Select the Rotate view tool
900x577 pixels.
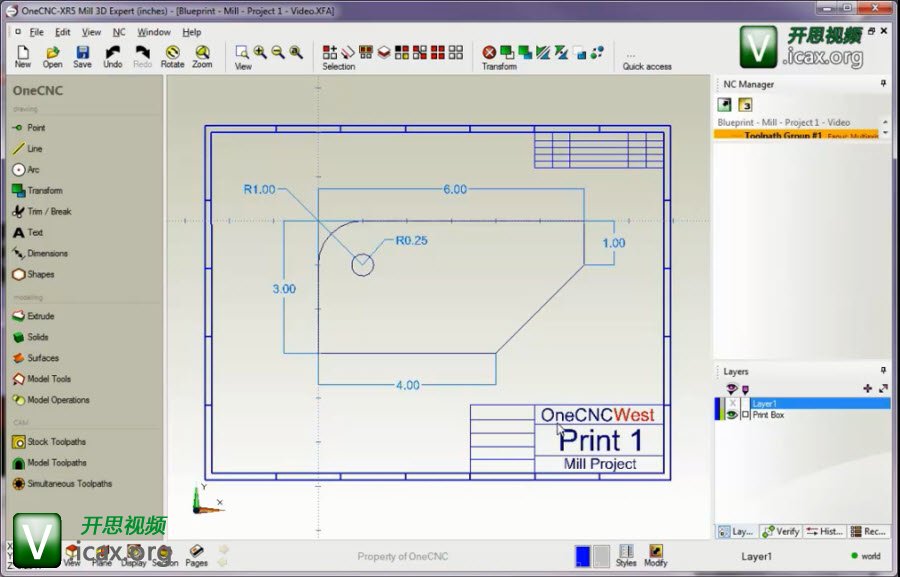172,57
